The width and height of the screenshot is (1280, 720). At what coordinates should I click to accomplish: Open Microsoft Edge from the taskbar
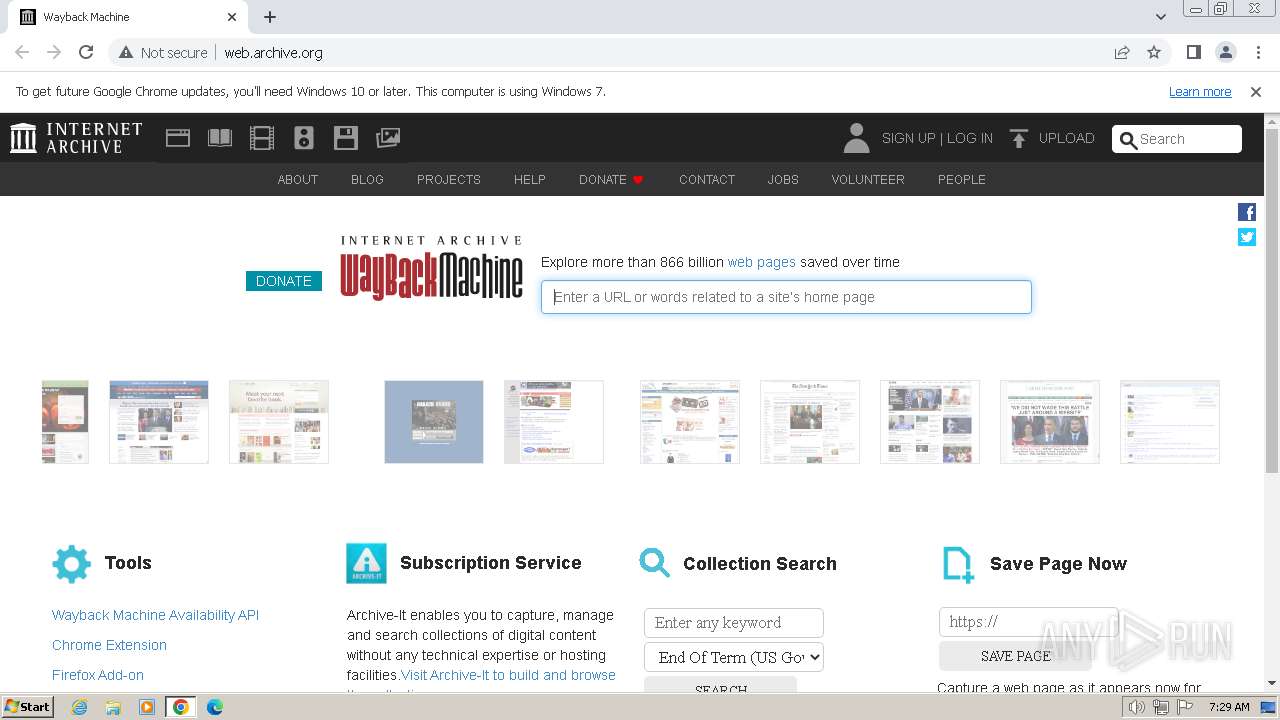(214, 707)
